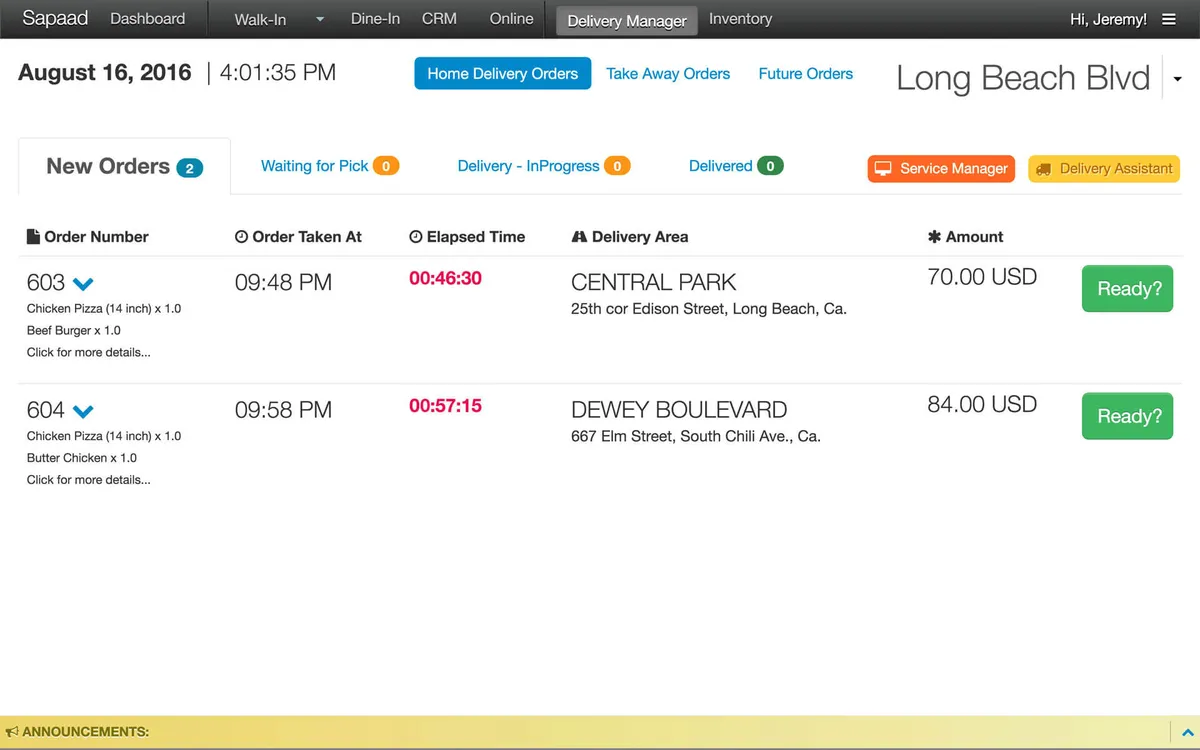Click the Delivered count badge
Image resolution: width=1200 pixels, height=750 pixels.
click(770, 166)
